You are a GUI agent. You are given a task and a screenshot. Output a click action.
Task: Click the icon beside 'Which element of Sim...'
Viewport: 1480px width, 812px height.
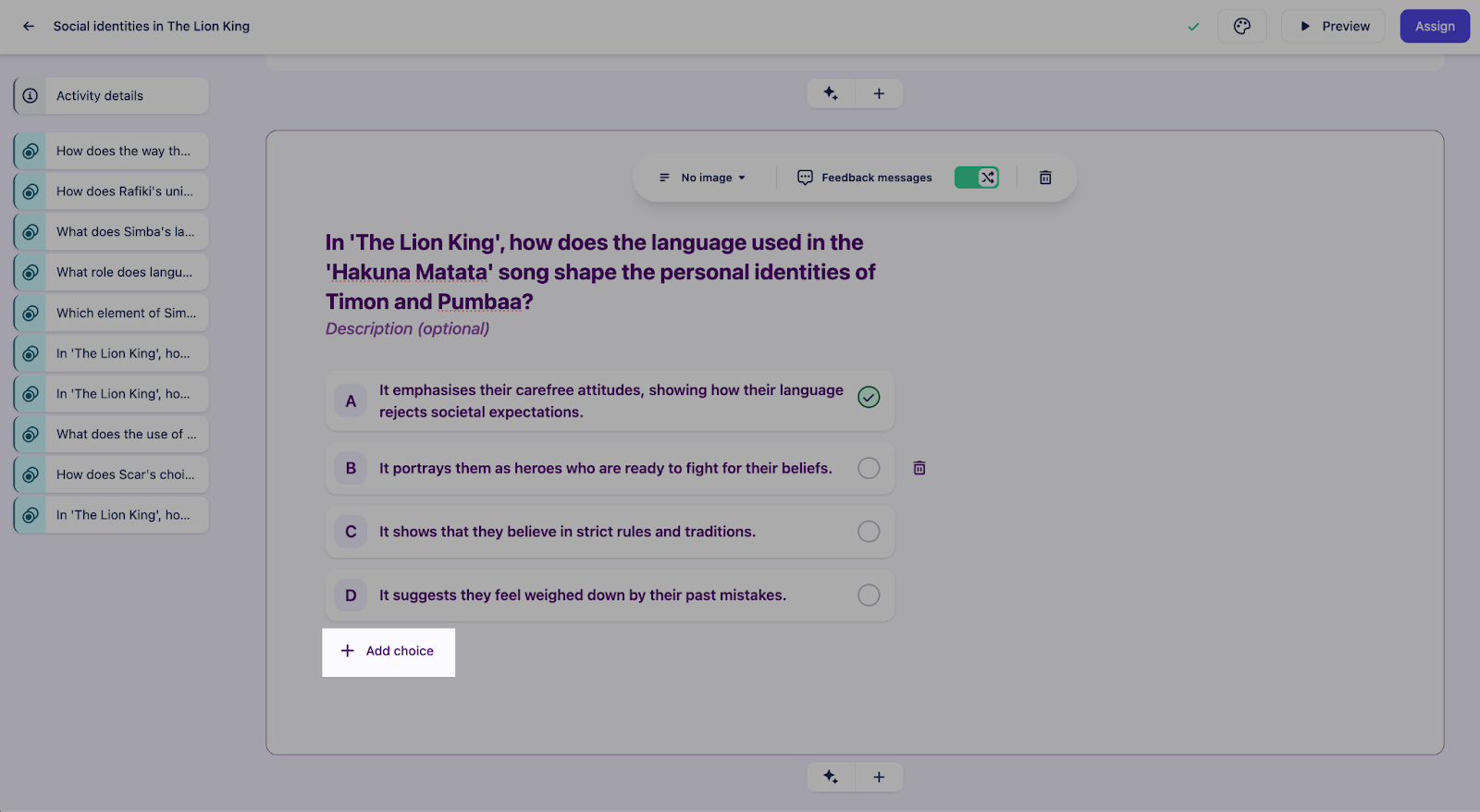(x=31, y=313)
